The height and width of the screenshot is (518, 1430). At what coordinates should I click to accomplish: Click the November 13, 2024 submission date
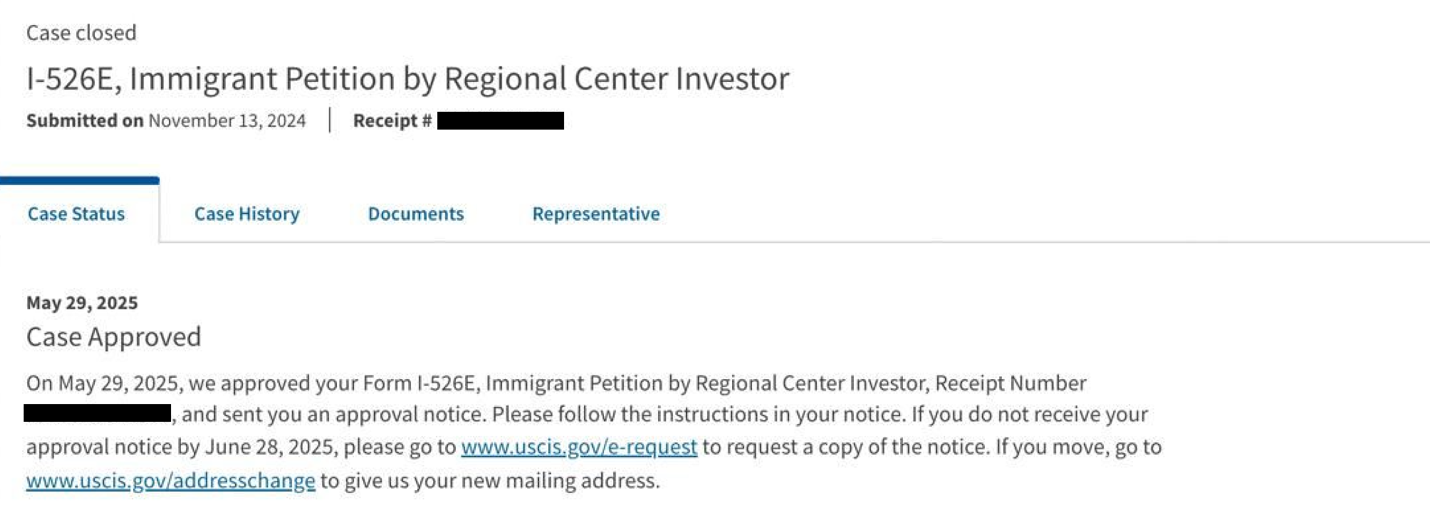point(227,121)
